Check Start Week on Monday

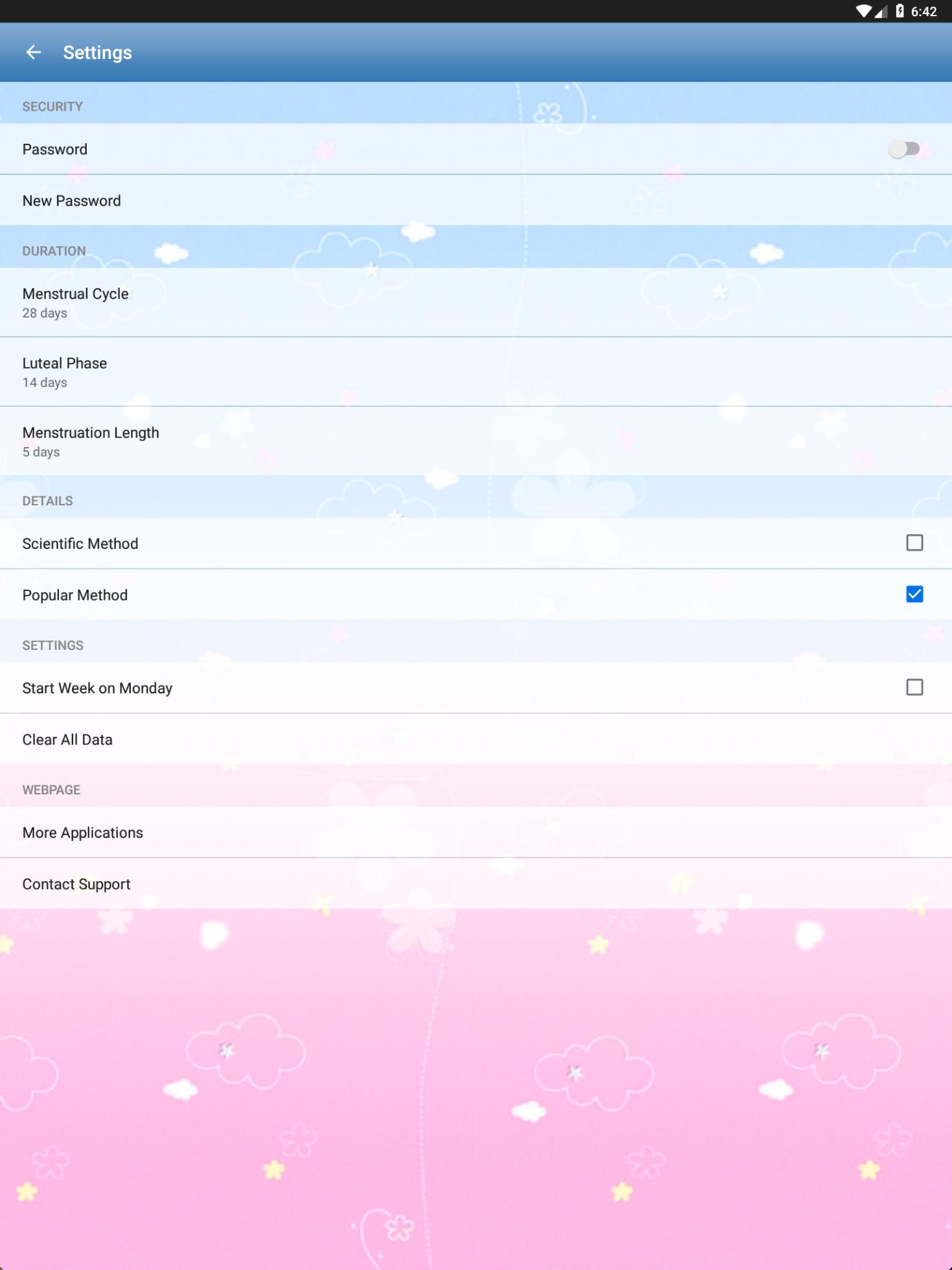(x=914, y=687)
